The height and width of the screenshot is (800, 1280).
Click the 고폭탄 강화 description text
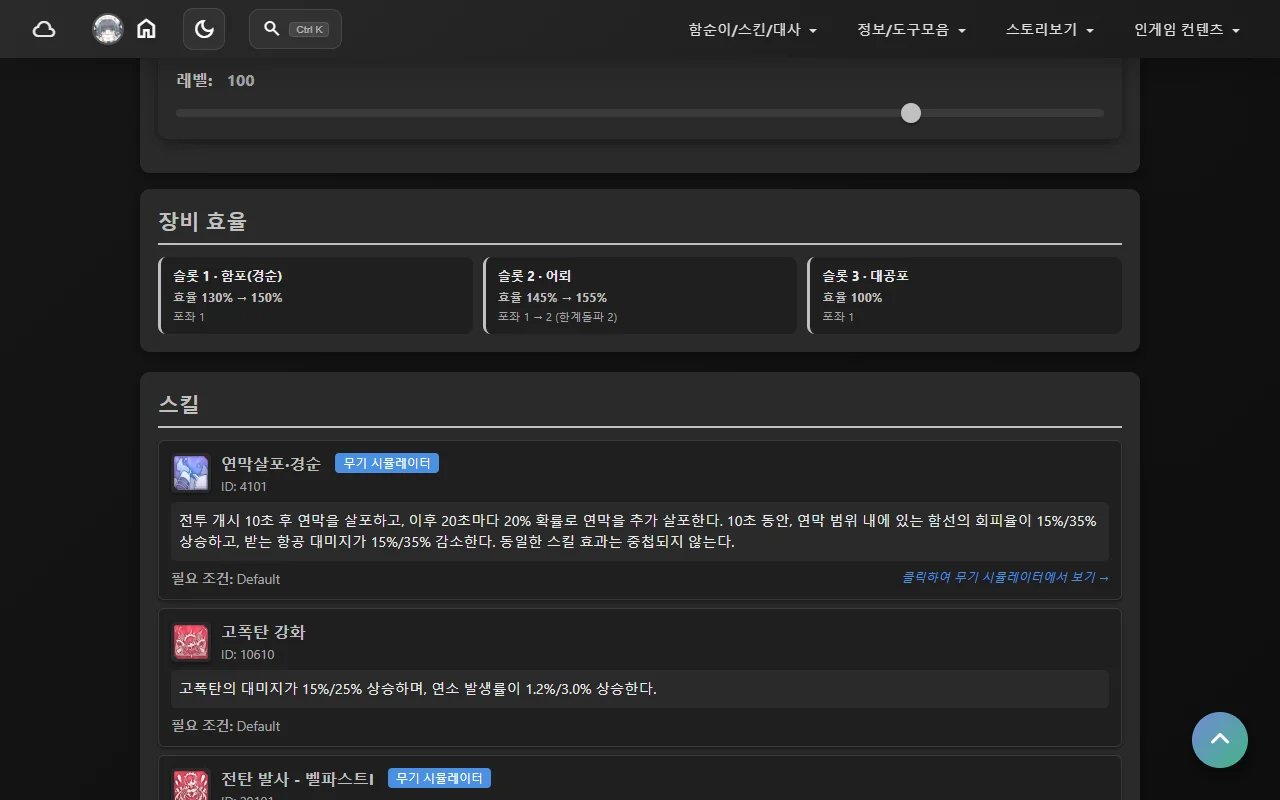point(640,689)
